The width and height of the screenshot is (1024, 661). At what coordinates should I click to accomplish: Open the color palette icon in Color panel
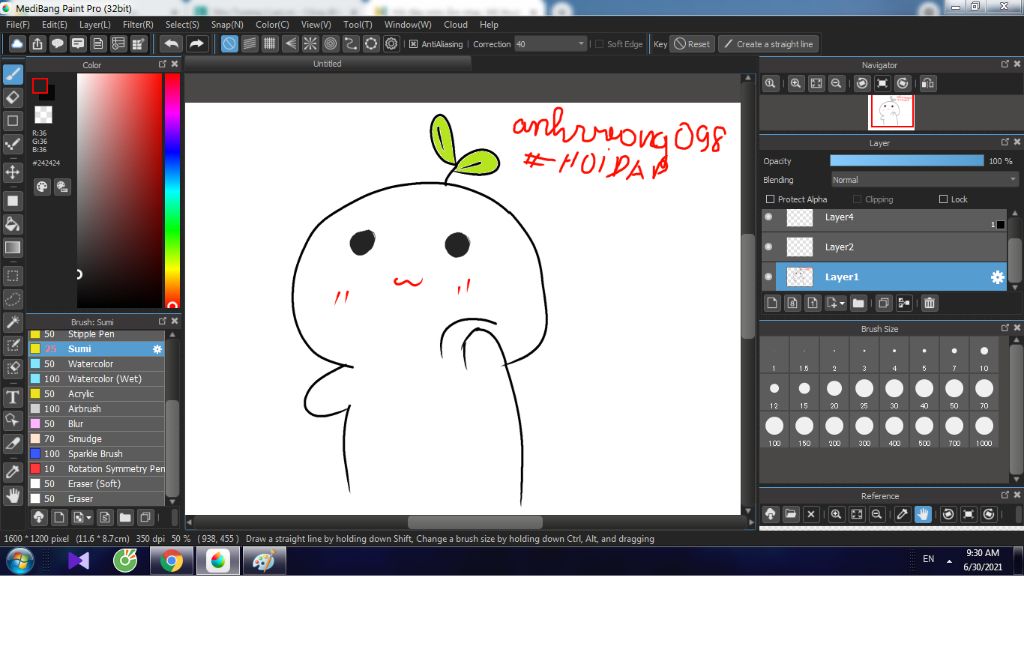click(42, 187)
